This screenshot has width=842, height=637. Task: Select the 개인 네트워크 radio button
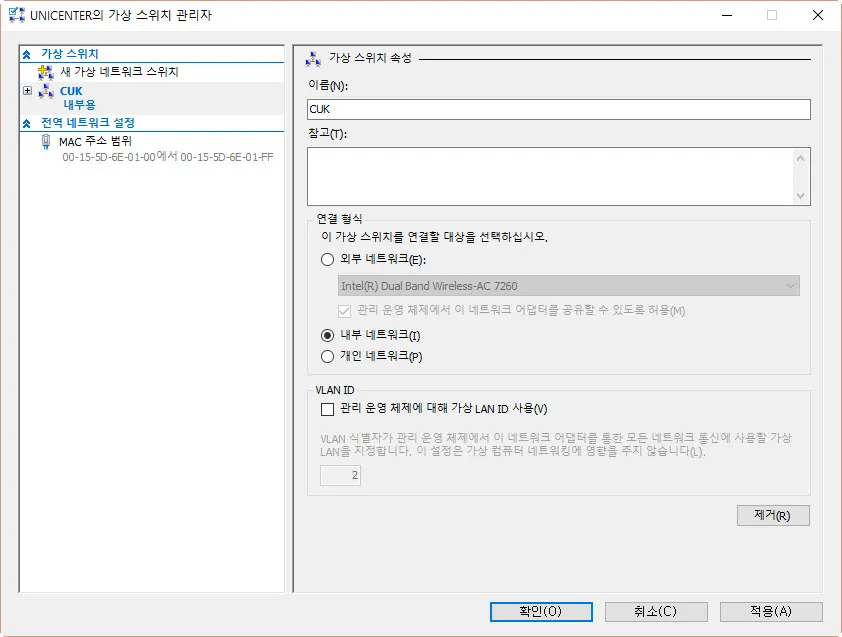click(327, 357)
